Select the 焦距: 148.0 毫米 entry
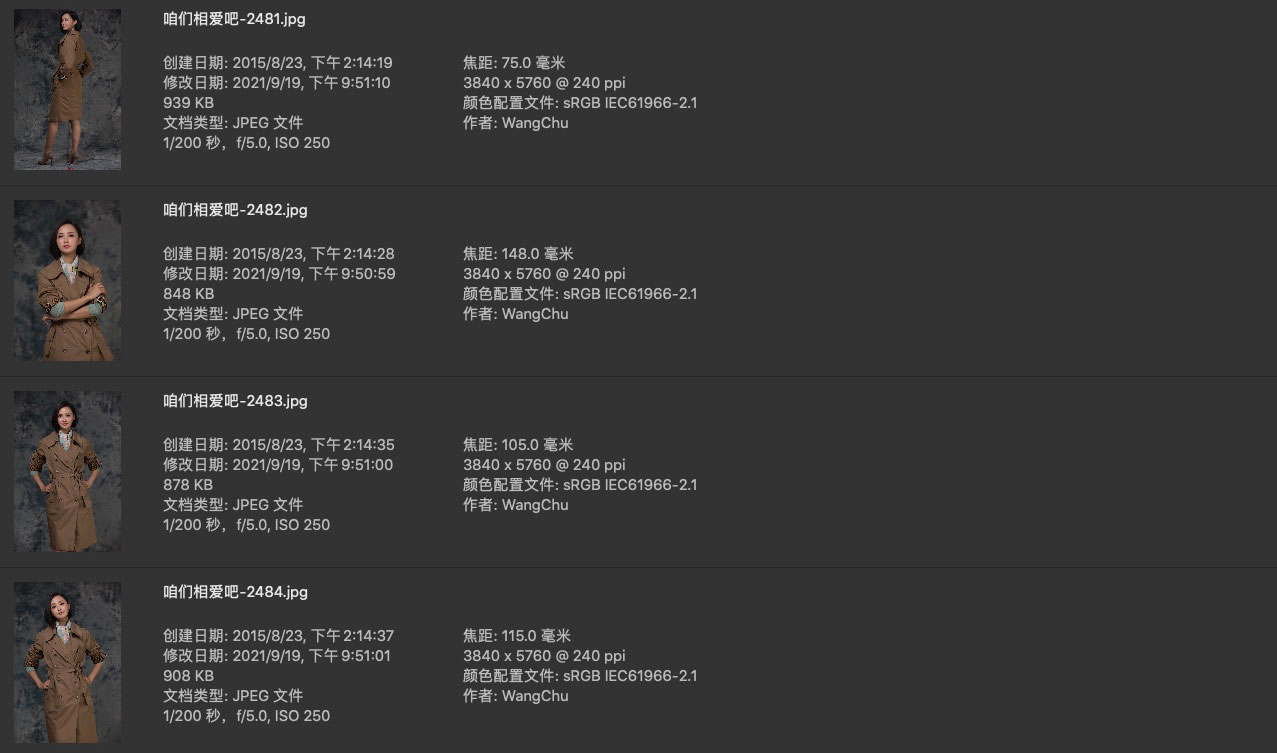Screen dimensions: 1277x753 pyautogui.click(x=517, y=254)
